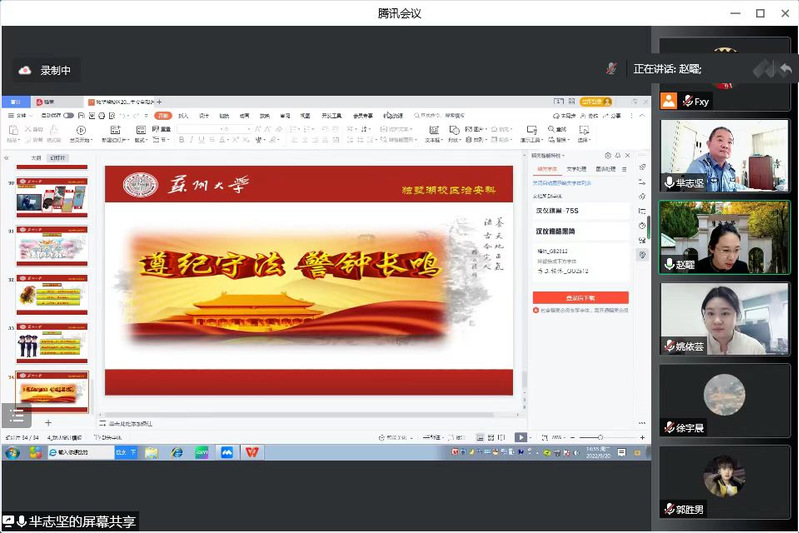Click the zoom slider in the WPS status bar
799x533 pixels.
(600, 437)
